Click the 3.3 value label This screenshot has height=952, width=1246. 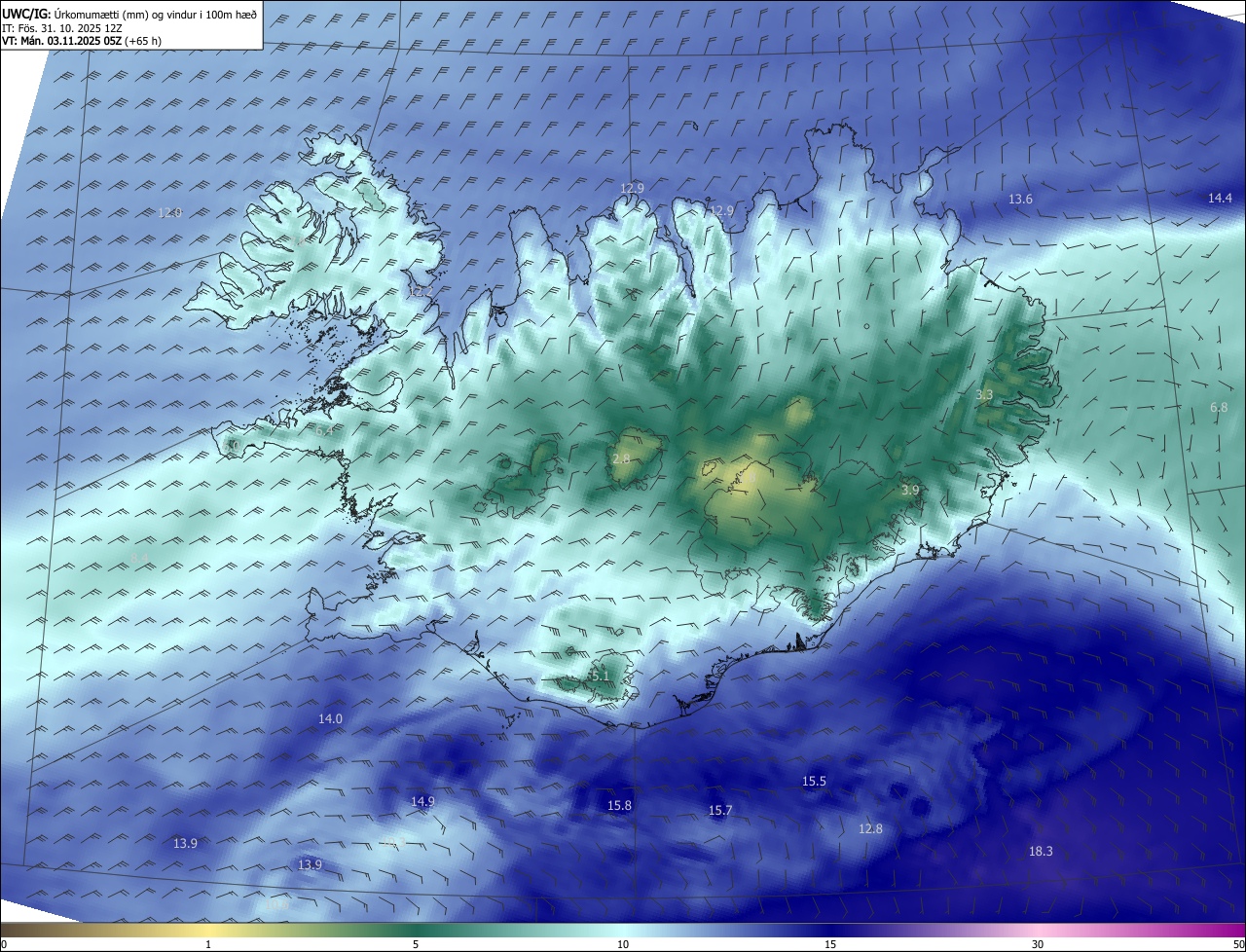point(984,394)
